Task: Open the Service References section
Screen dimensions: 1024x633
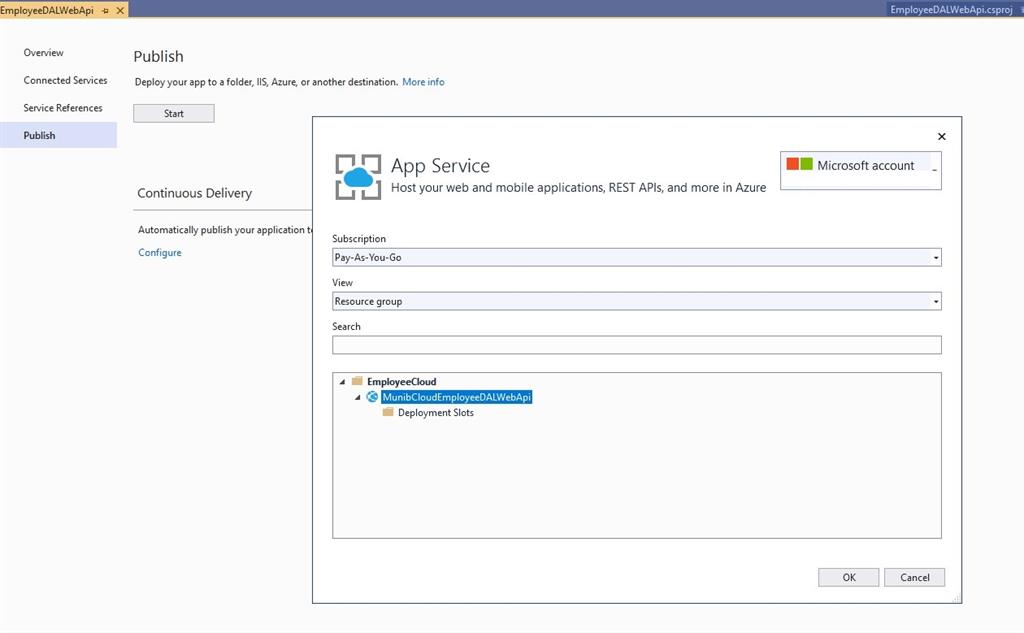Action: 62,107
